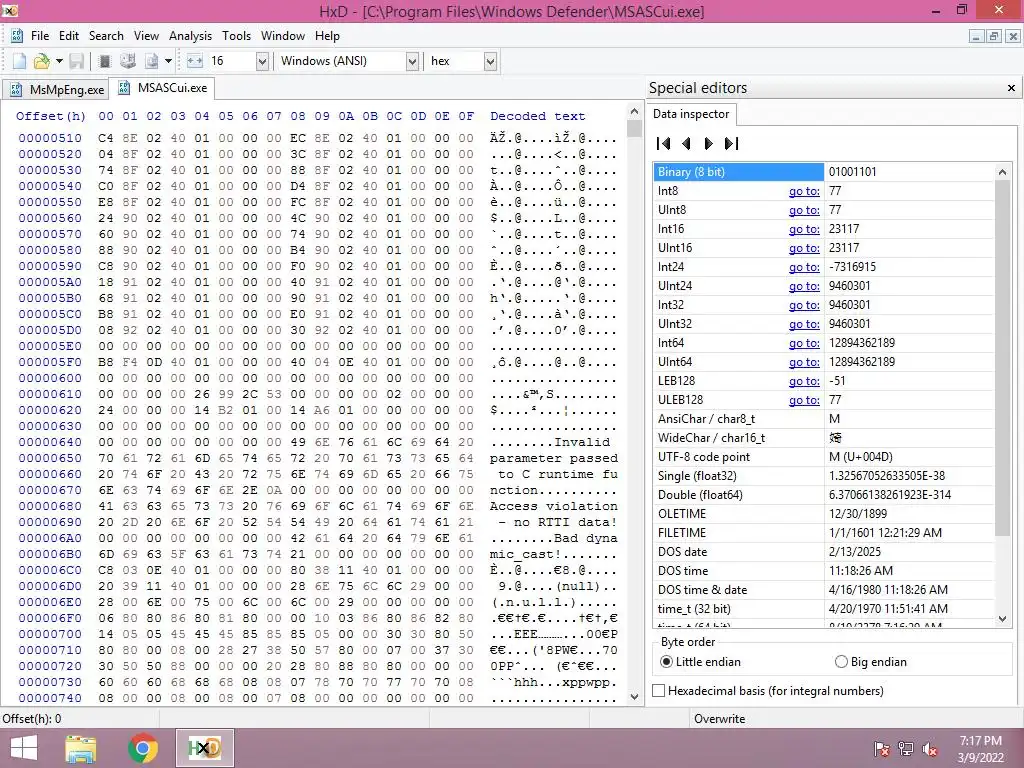Switch to the MsMpEng.exe tab
The width and height of the screenshot is (1024, 768).
click(x=55, y=89)
